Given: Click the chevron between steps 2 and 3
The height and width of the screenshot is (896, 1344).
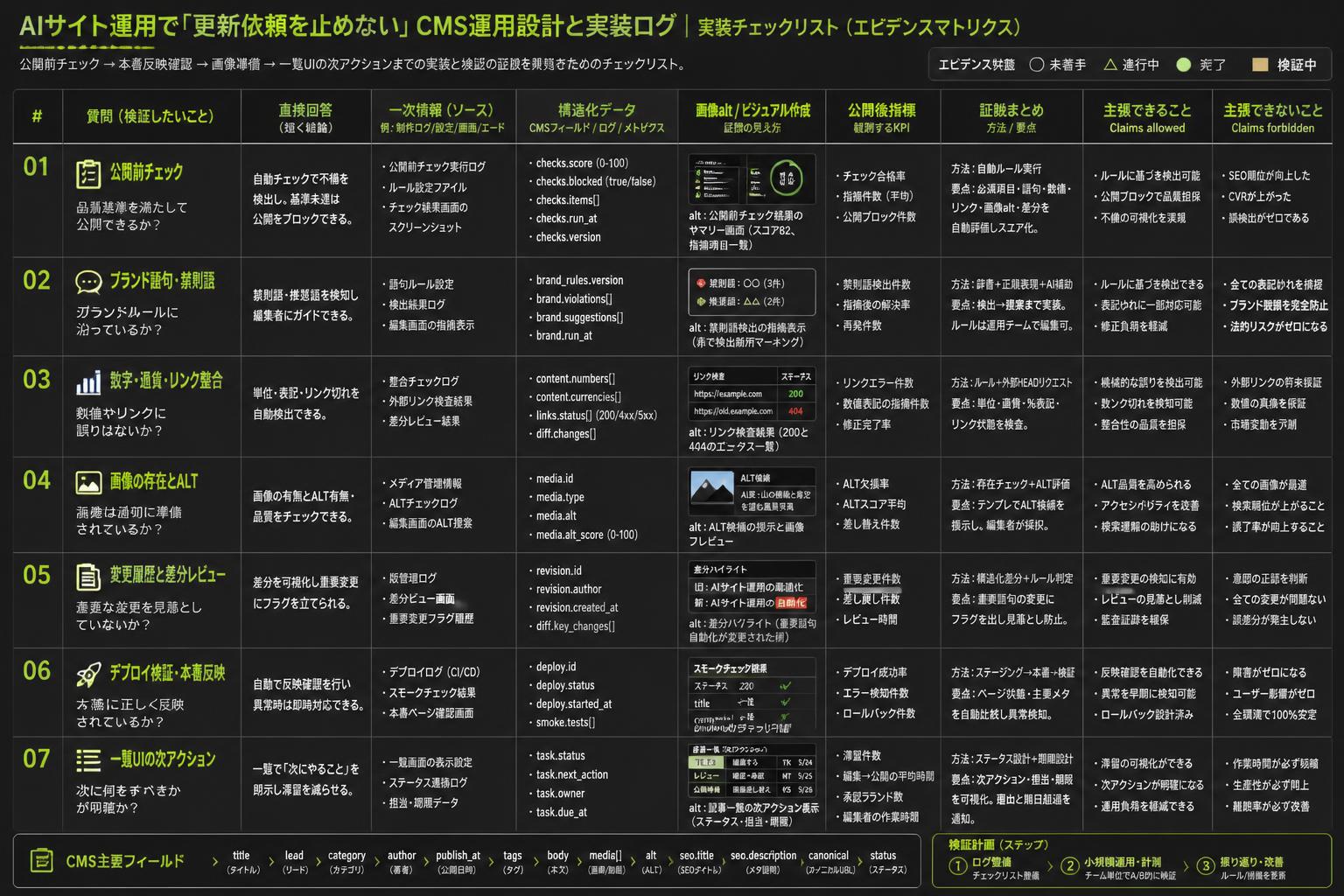Looking at the screenshot, I should [x=1186, y=865].
